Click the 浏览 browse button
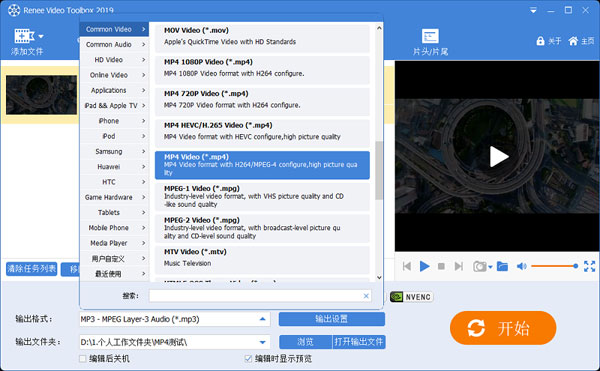 tap(305, 342)
